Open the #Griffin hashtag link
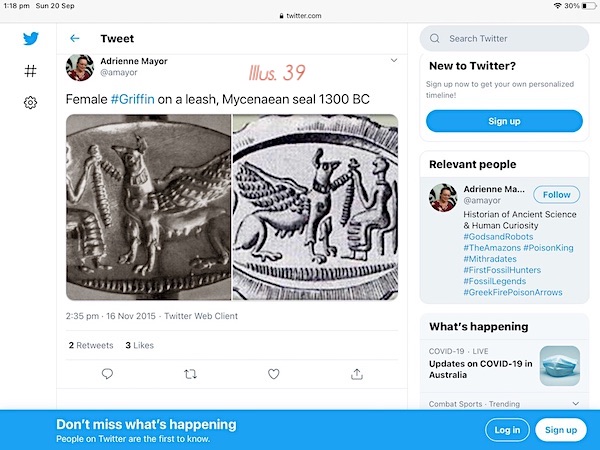The width and height of the screenshot is (600, 450). point(132,99)
